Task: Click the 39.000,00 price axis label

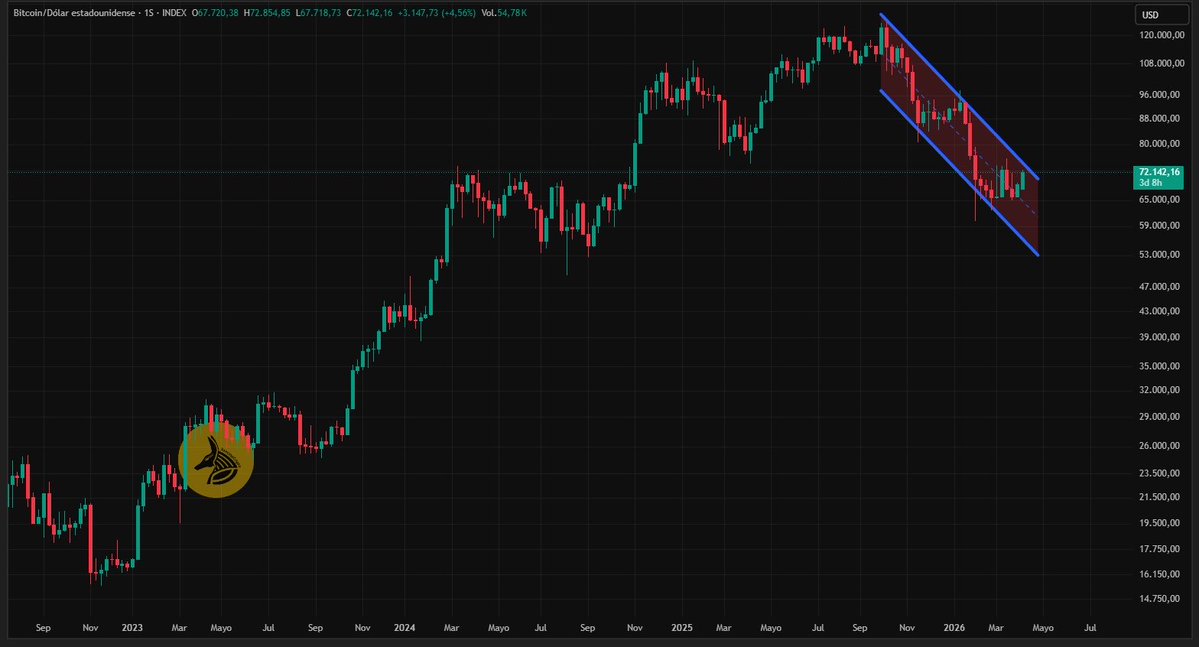Action: [1161, 337]
